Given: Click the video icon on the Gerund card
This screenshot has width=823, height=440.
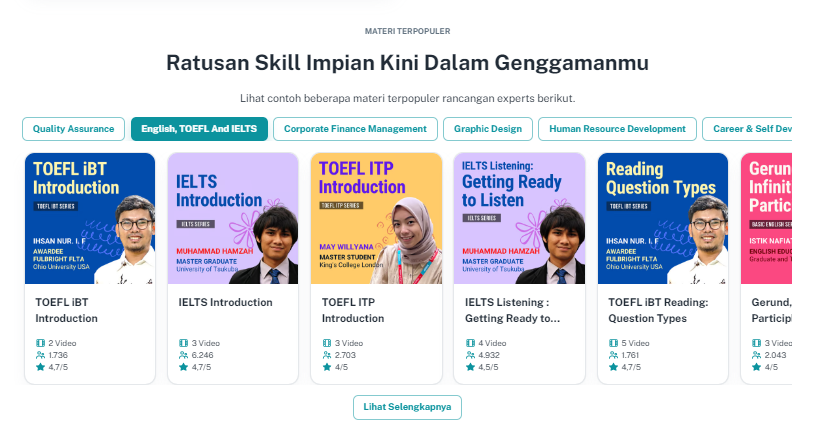Looking at the screenshot, I should (x=756, y=343).
